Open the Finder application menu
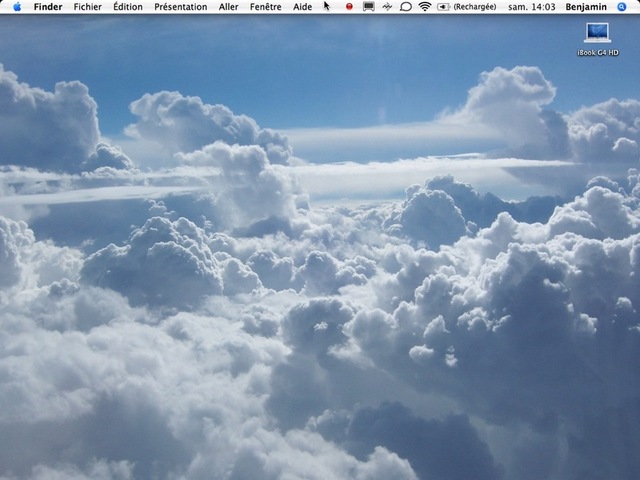Image resolution: width=640 pixels, height=480 pixels. [x=47, y=7]
